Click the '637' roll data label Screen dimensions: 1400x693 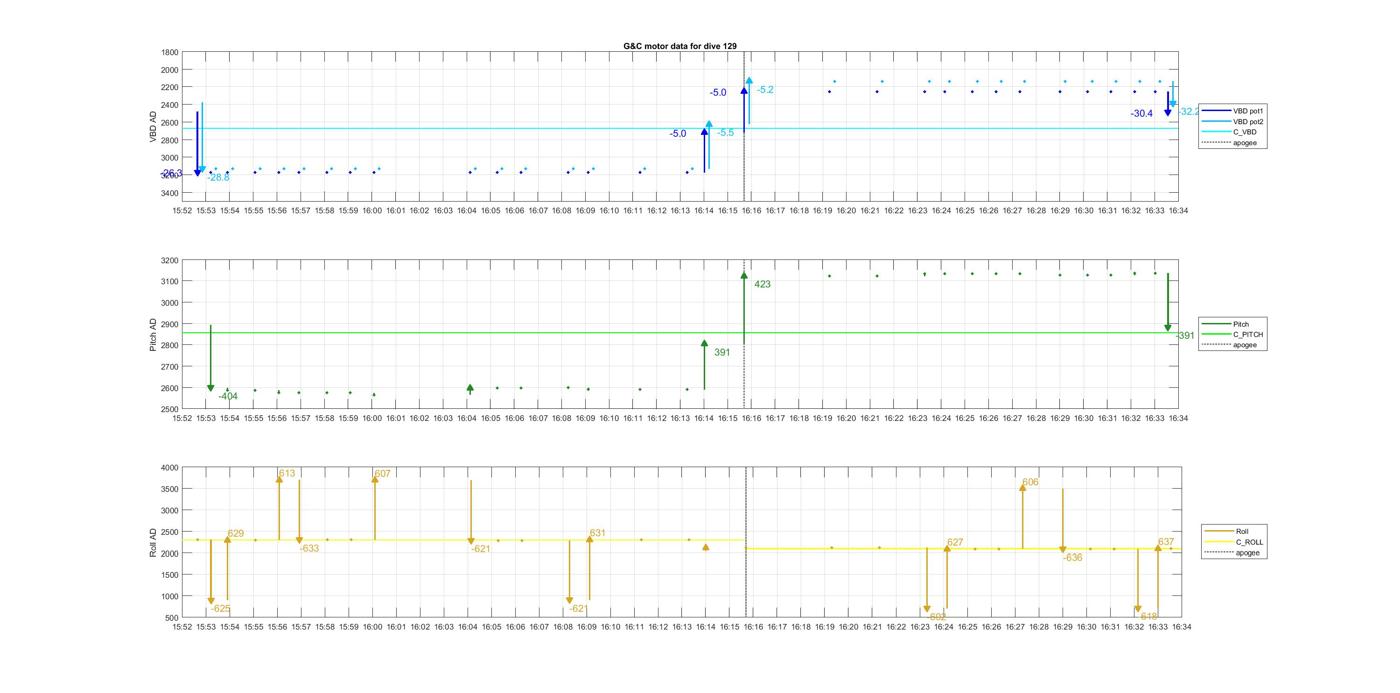1166,542
